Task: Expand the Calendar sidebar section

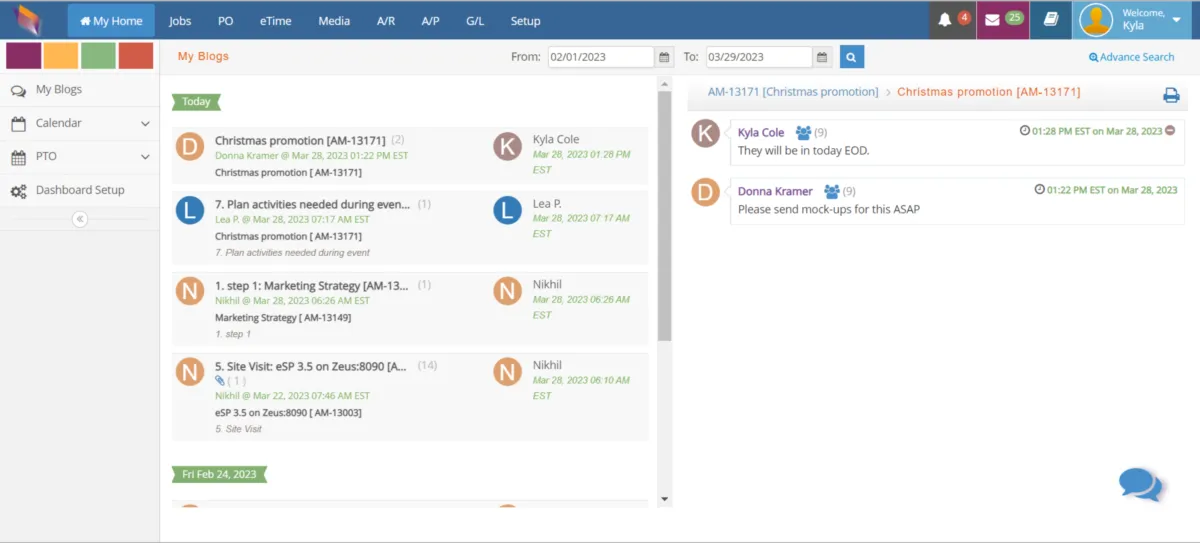Action: (x=80, y=124)
